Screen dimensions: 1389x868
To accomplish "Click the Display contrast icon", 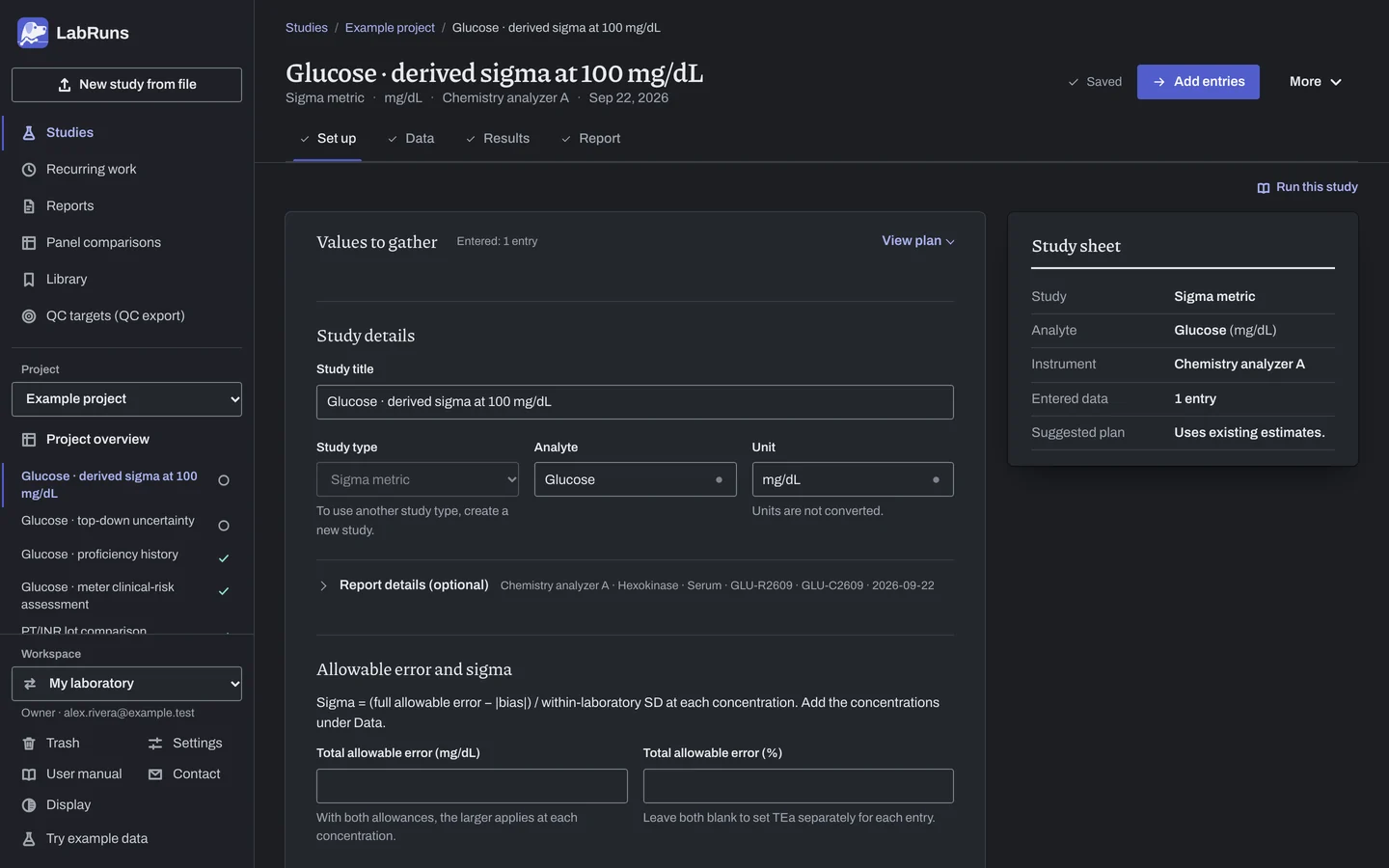I will coord(29,805).
